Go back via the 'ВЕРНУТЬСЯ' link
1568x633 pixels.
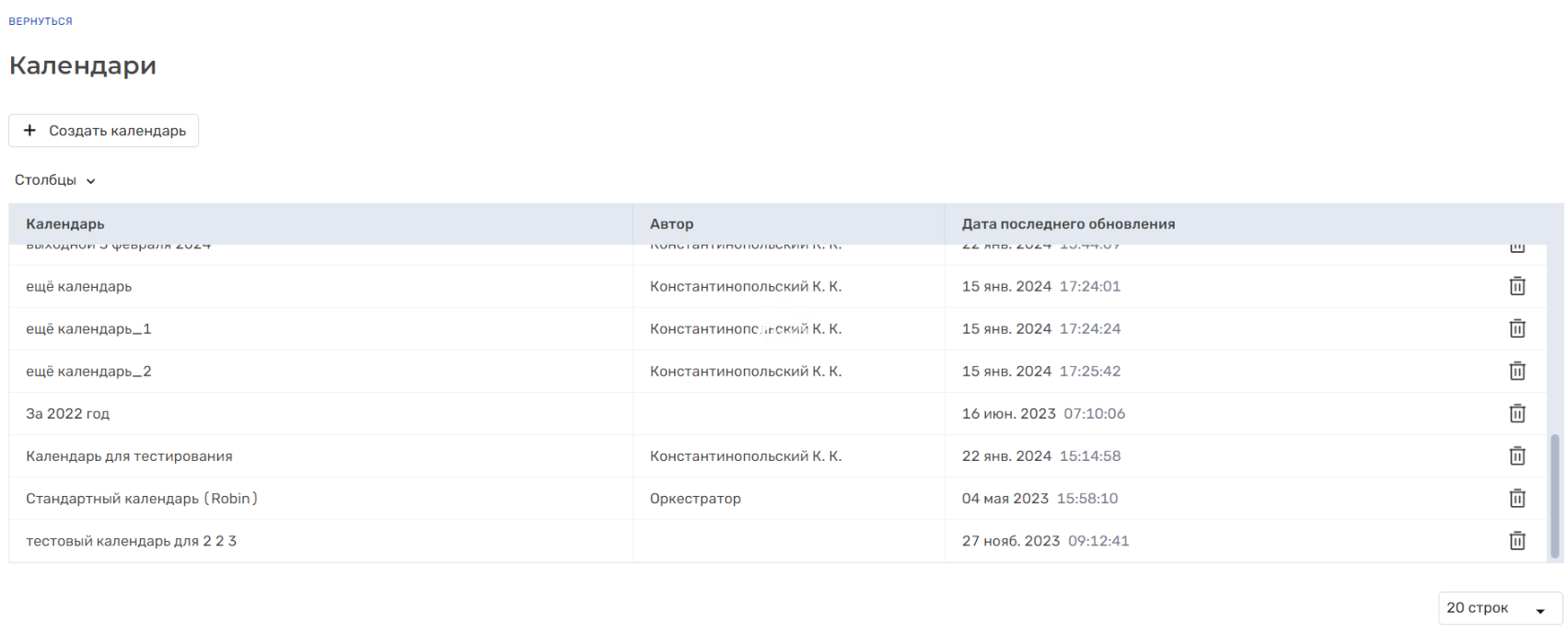click(41, 21)
